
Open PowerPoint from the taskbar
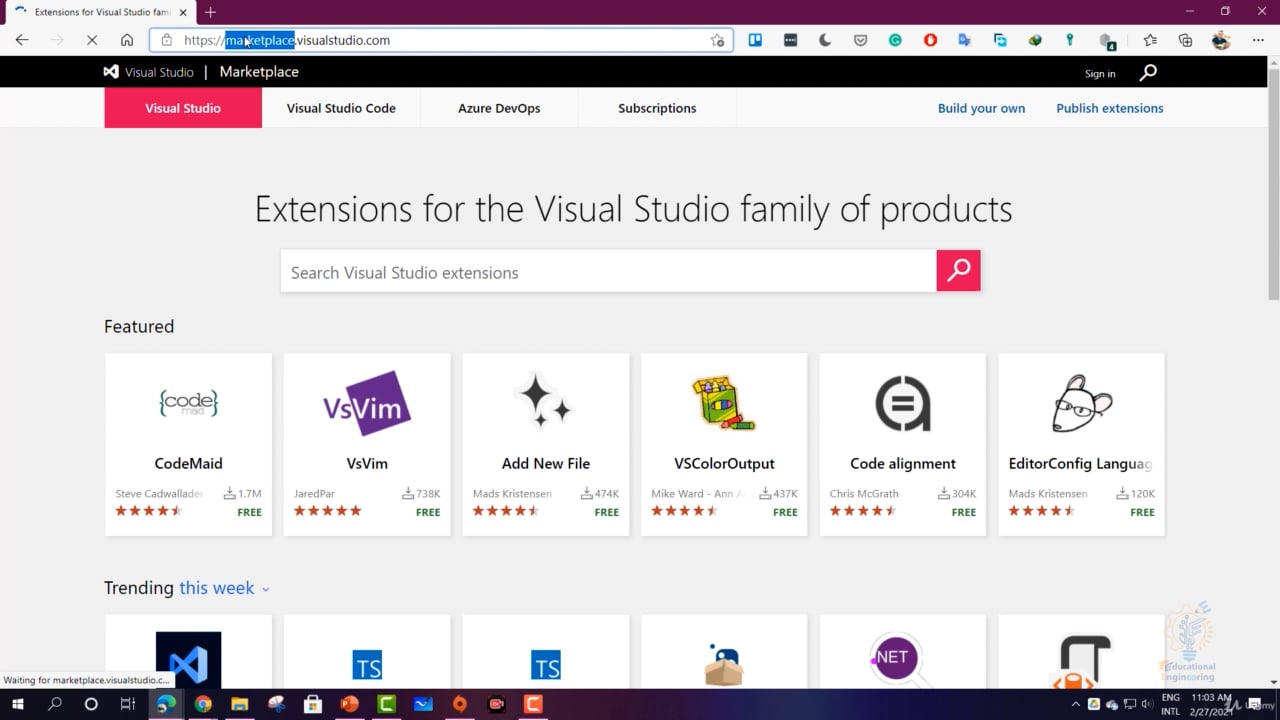point(349,704)
